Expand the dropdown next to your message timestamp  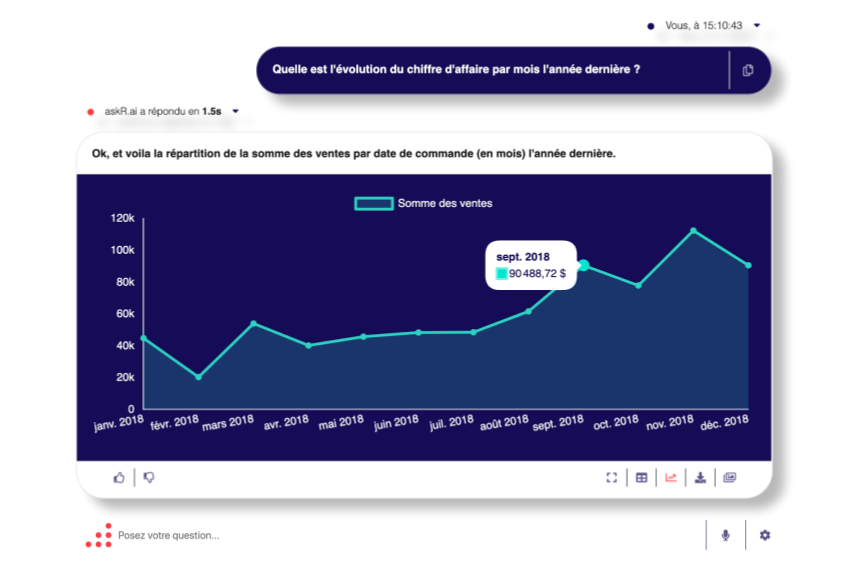(x=757, y=25)
